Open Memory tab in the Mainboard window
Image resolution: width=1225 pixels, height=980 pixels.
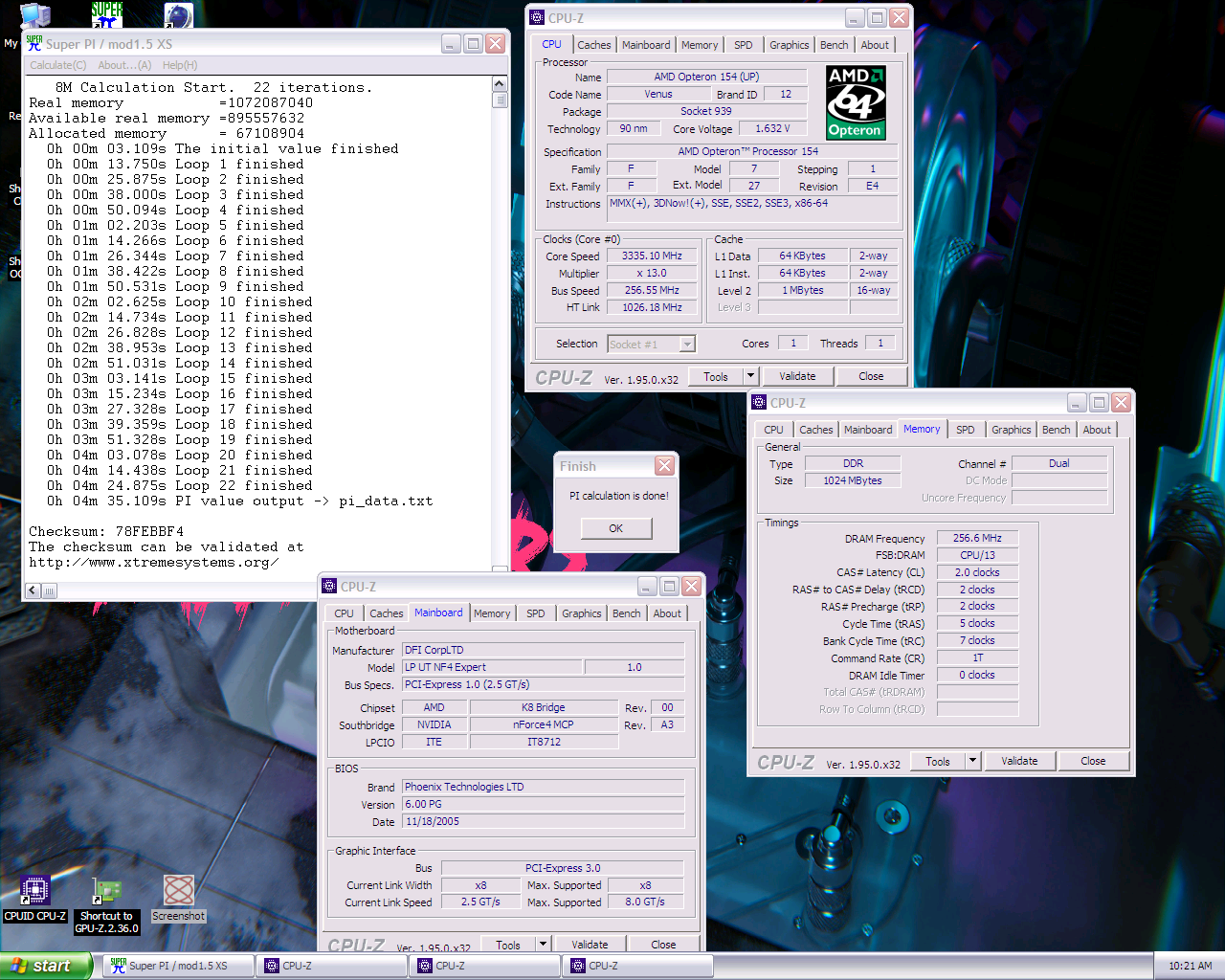(492, 613)
